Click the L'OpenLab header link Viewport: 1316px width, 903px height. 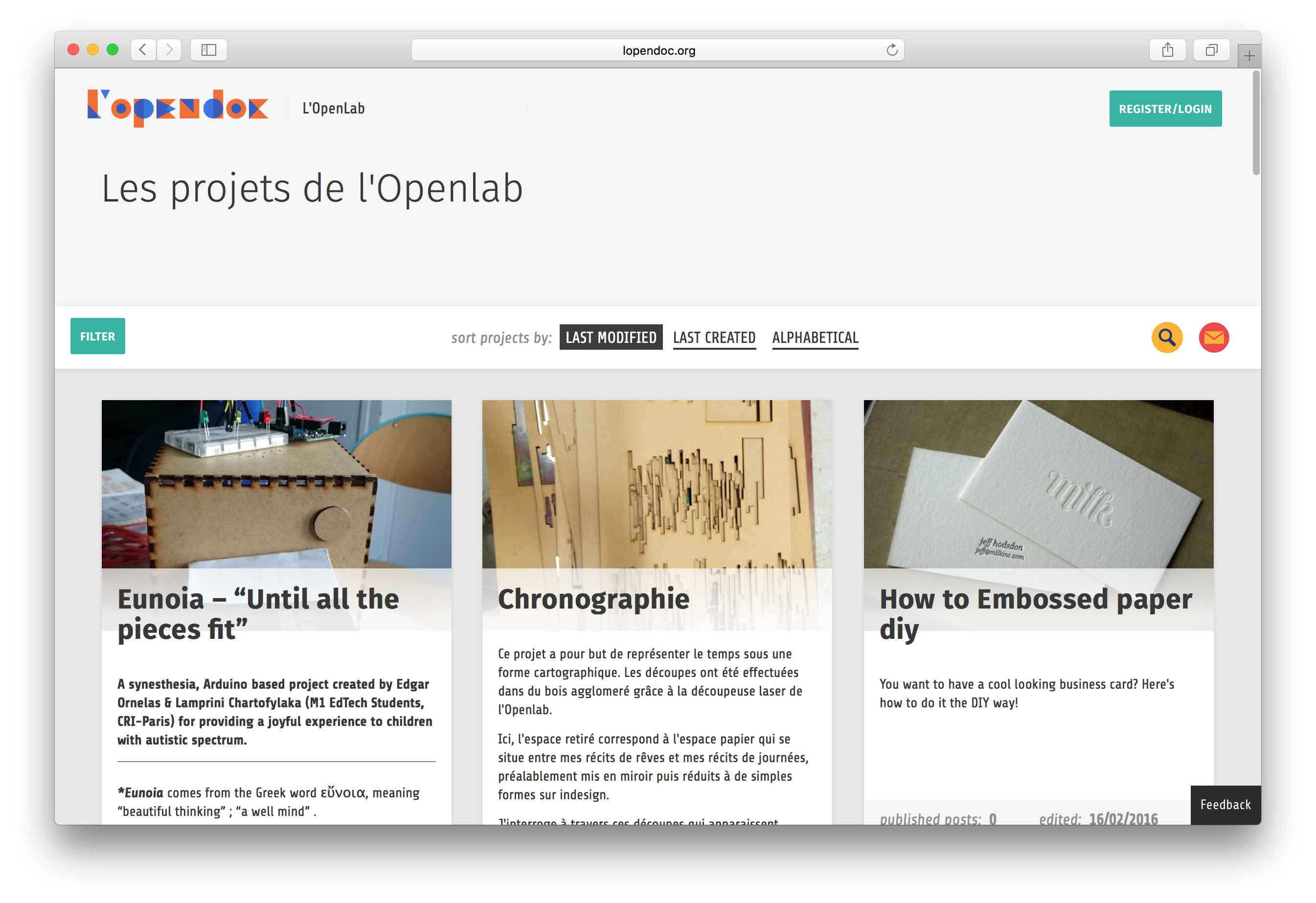tap(333, 108)
